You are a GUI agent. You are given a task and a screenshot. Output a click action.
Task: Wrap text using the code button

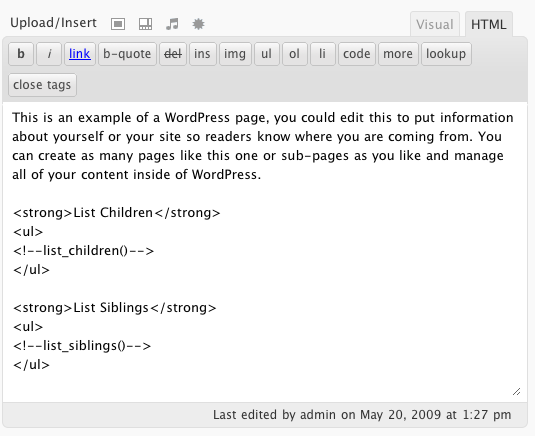(357, 54)
